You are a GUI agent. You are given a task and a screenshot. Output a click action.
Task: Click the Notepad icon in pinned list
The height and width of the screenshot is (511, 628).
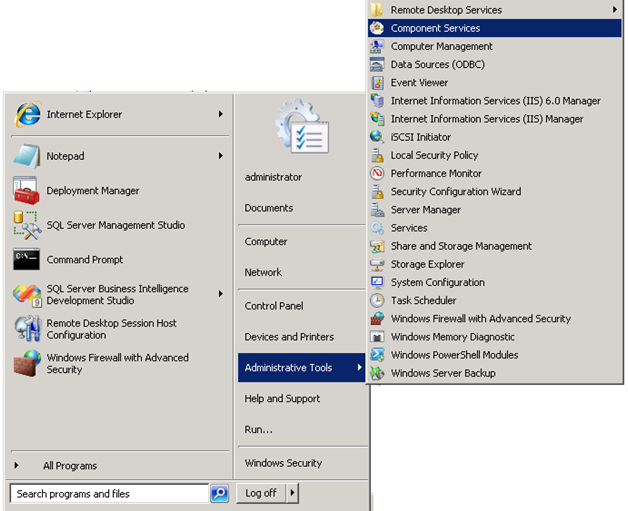pos(26,156)
